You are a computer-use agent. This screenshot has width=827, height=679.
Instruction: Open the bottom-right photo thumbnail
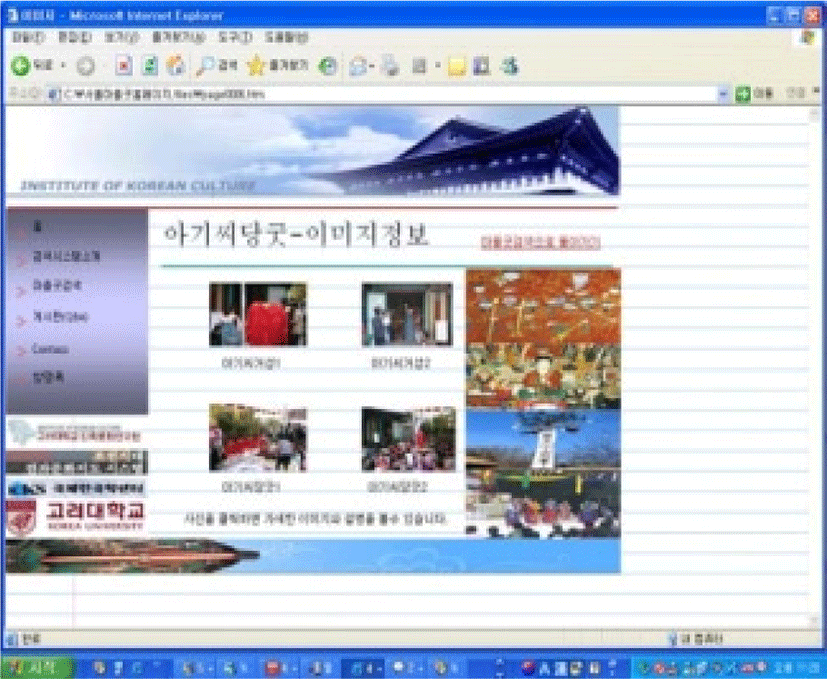(408, 438)
